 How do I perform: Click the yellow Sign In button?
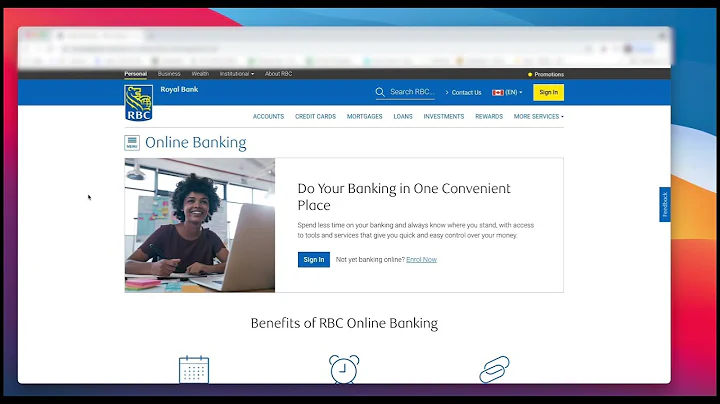[548, 92]
